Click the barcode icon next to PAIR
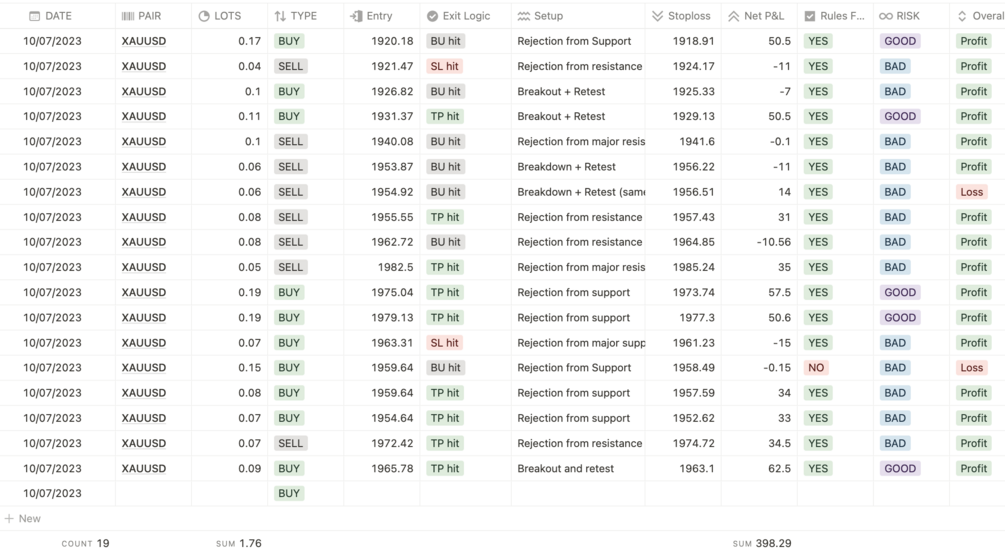Viewport: 1005px width, 557px height. coord(128,16)
